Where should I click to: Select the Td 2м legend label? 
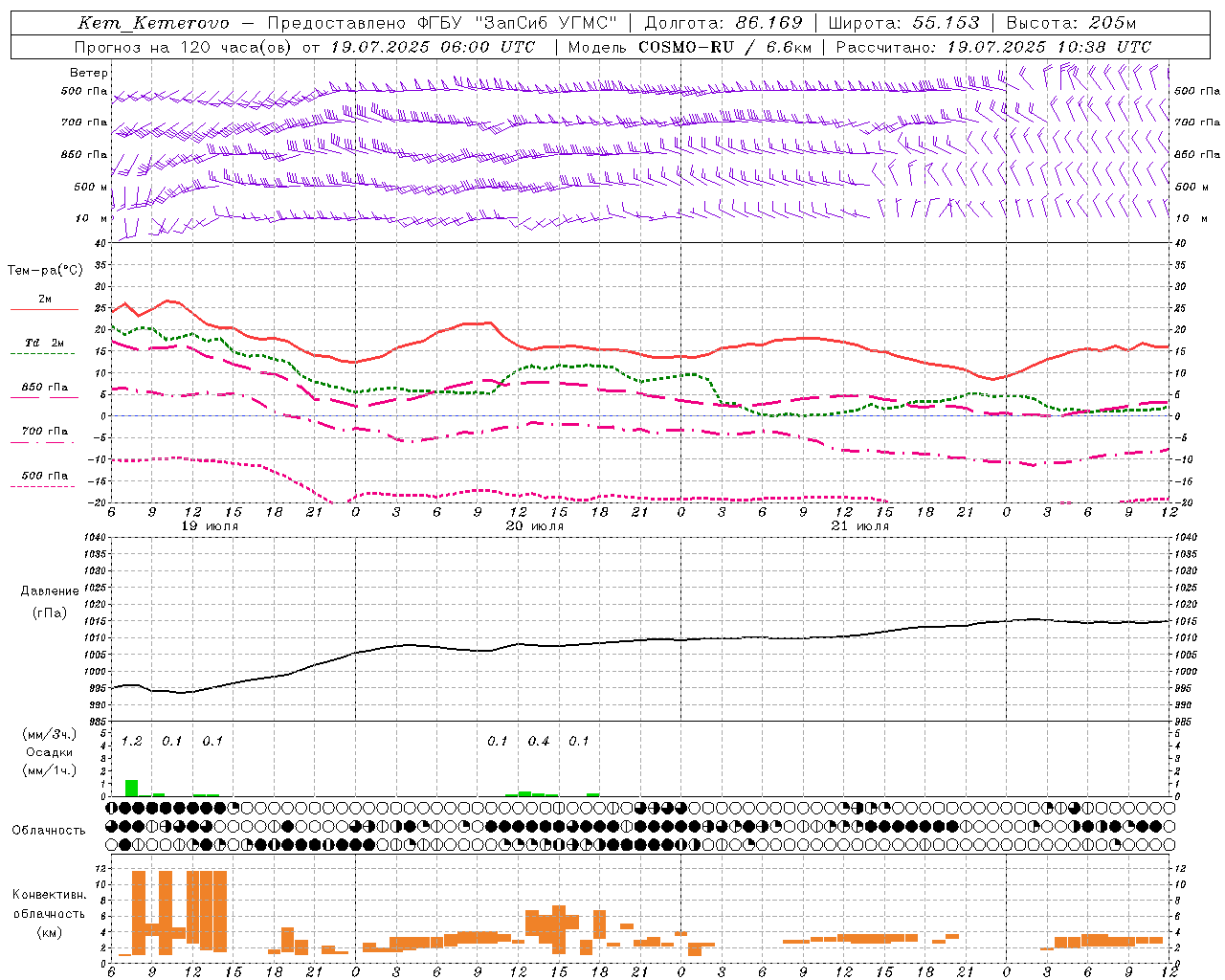(x=45, y=343)
